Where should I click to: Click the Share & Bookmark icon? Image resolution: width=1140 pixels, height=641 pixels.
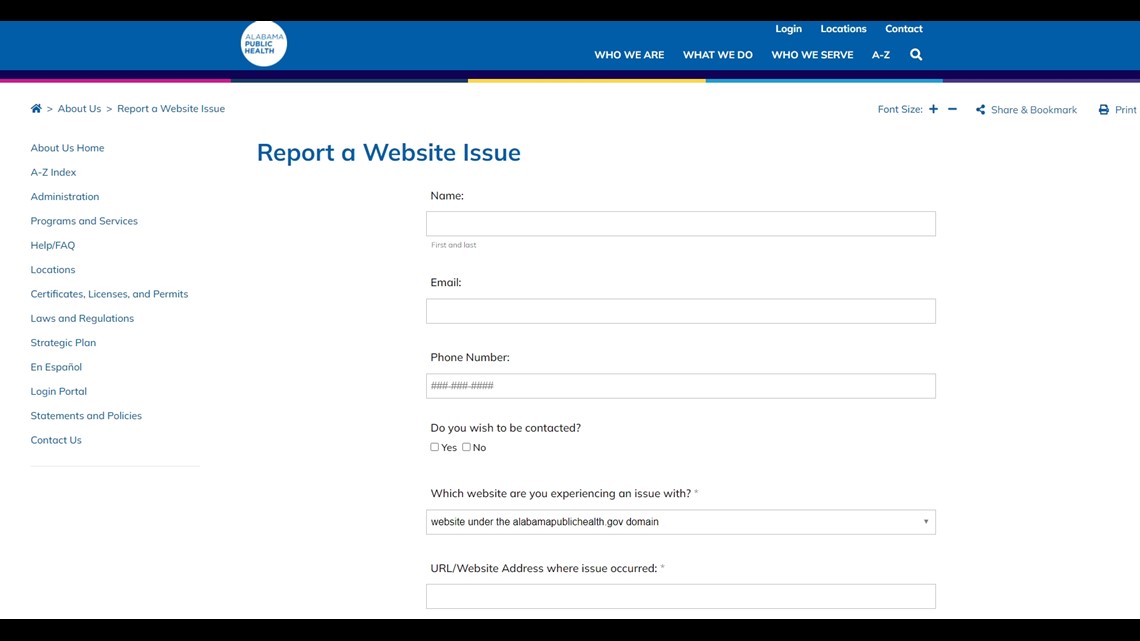click(x=980, y=110)
